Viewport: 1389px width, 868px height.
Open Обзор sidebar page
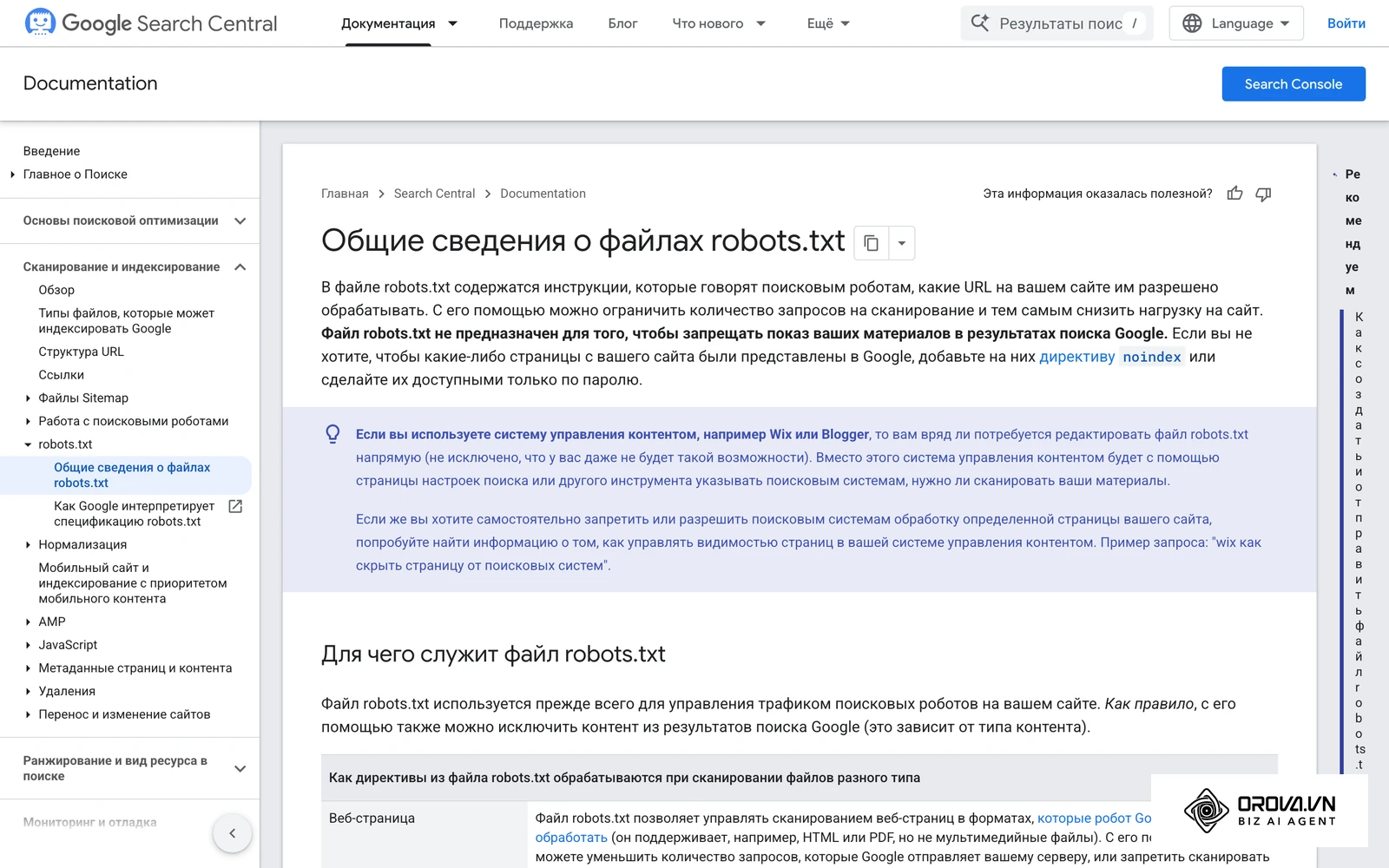point(56,290)
